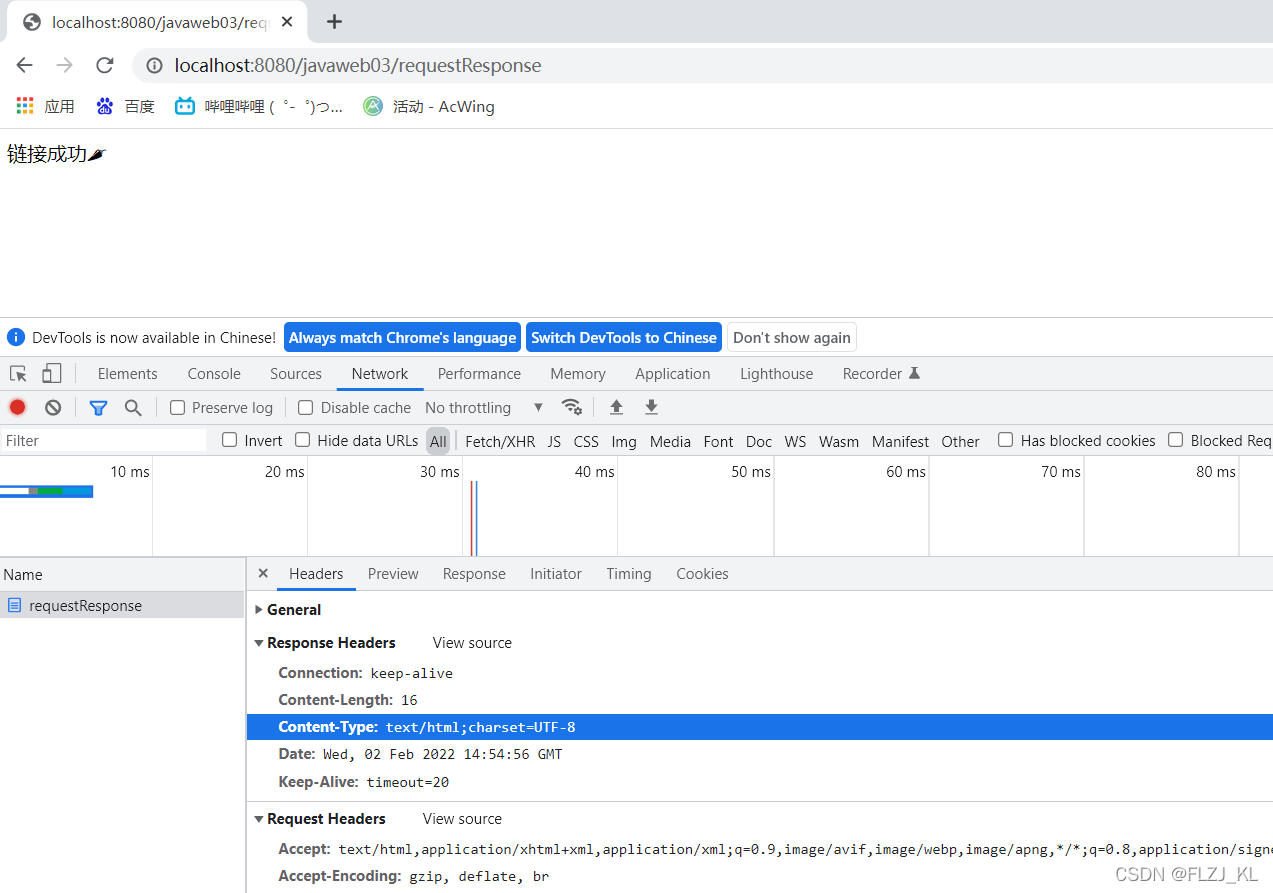1273x893 pixels.
Task: Open the Cookies tab of request
Action: (702, 573)
